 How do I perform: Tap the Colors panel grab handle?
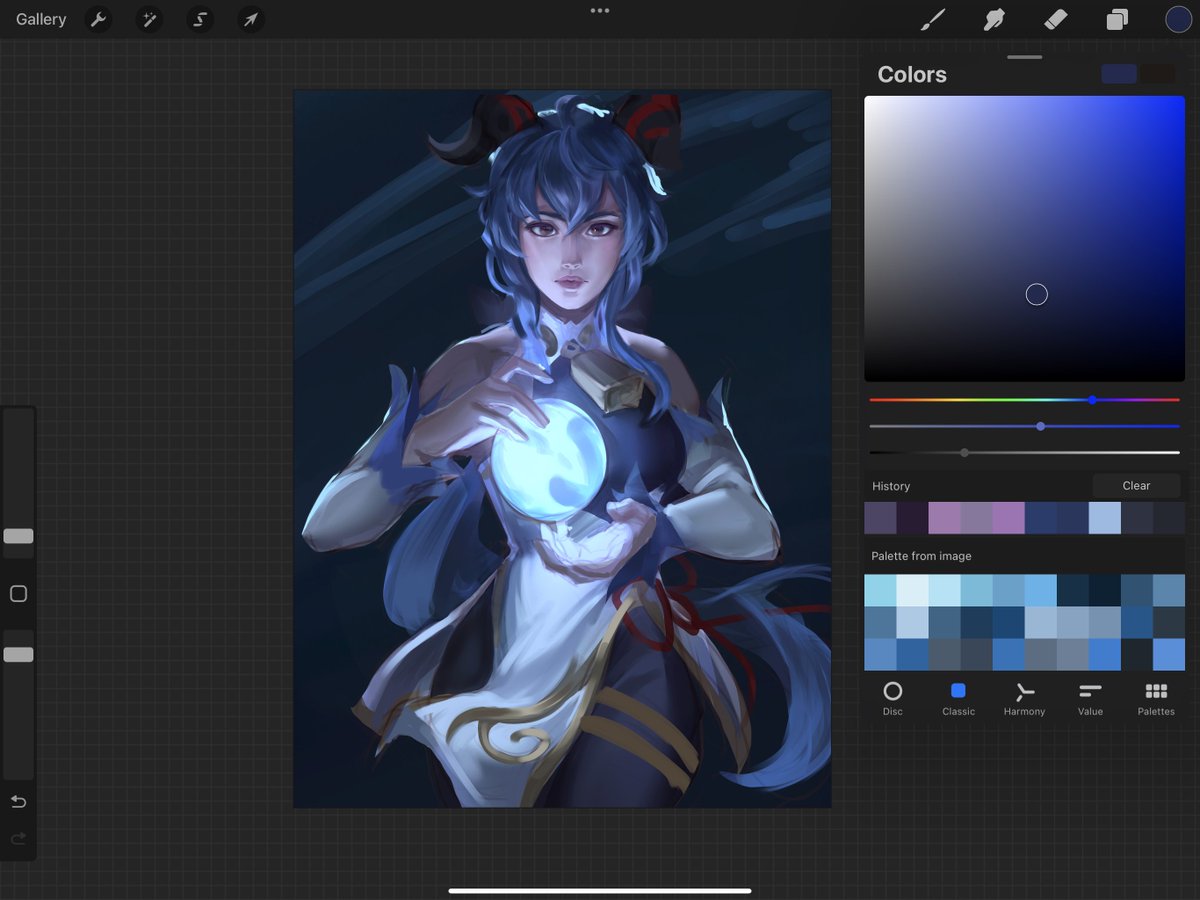(1024, 57)
